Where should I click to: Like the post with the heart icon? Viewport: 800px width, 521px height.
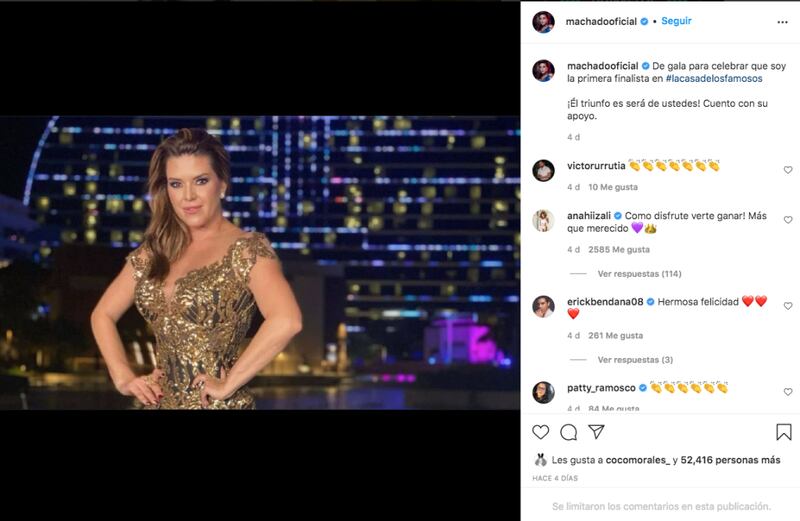pyautogui.click(x=540, y=432)
